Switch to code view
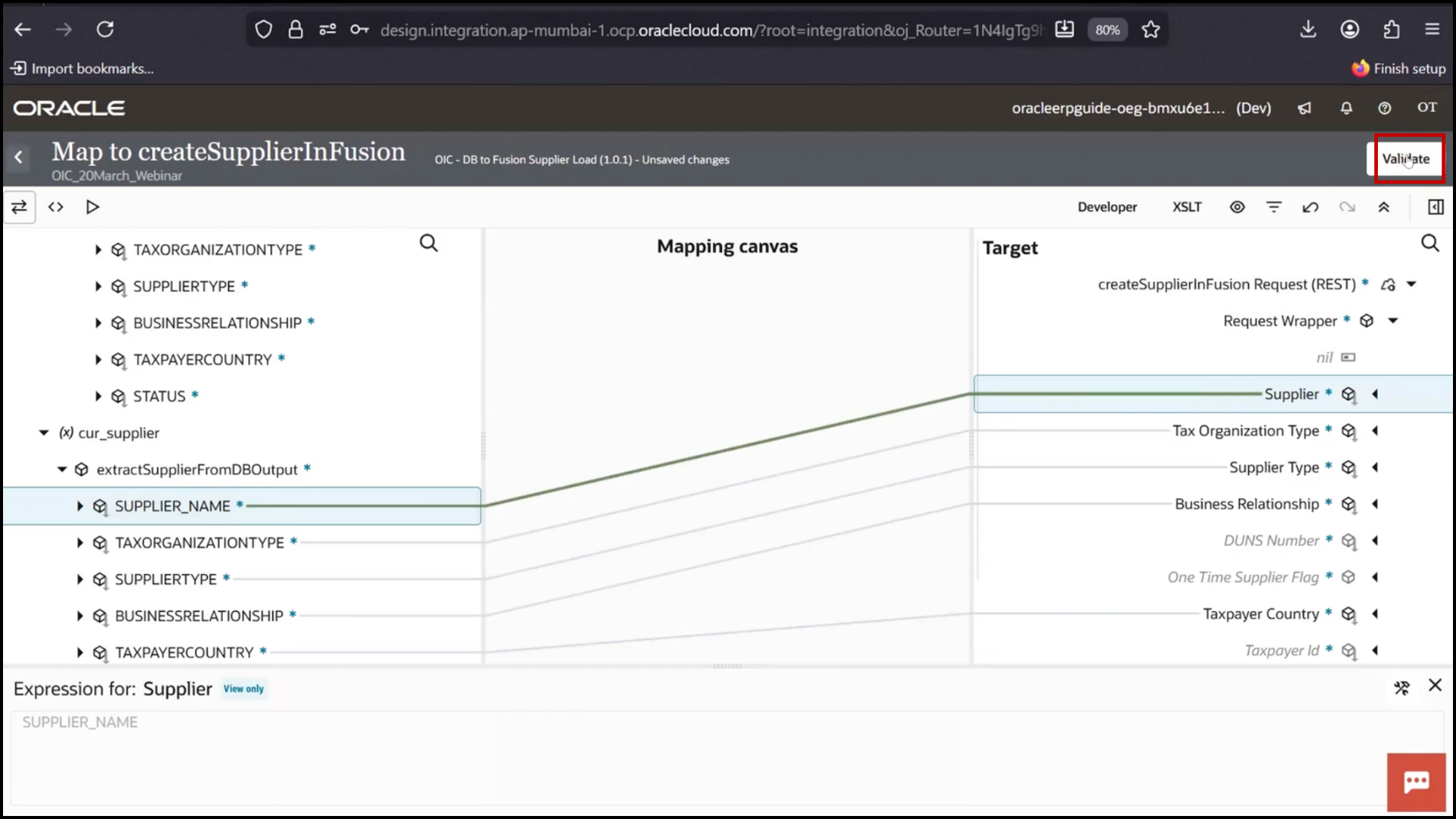Viewport: 1456px width, 819px height. click(x=56, y=207)
